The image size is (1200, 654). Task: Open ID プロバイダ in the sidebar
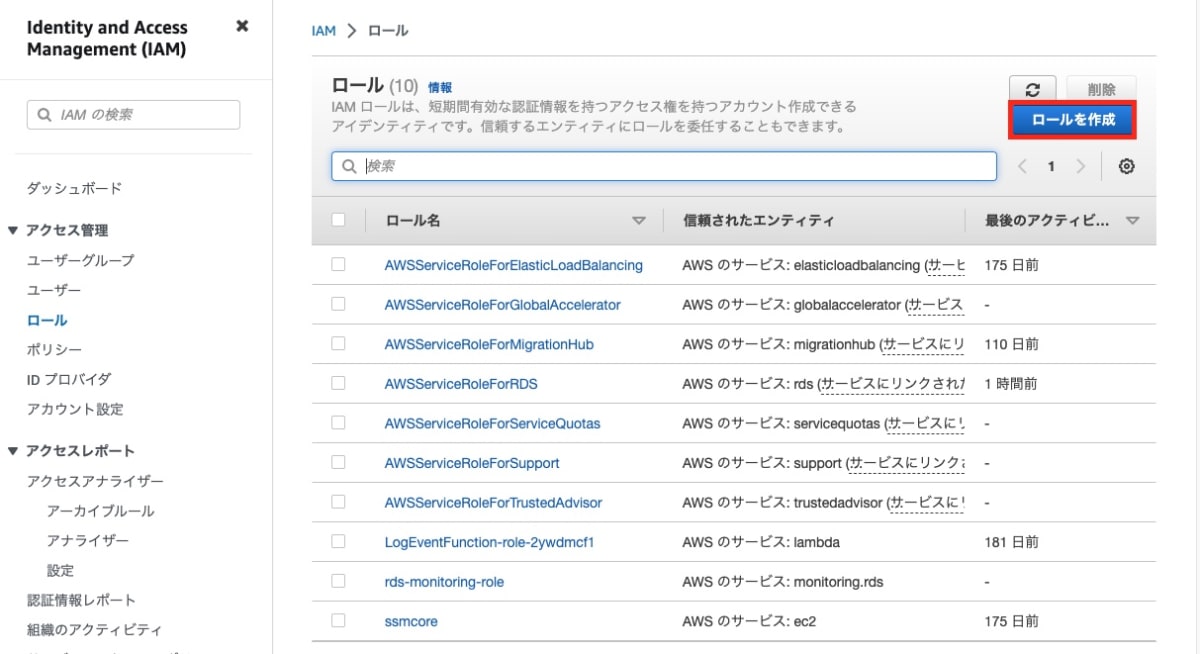tap(69, 379)
